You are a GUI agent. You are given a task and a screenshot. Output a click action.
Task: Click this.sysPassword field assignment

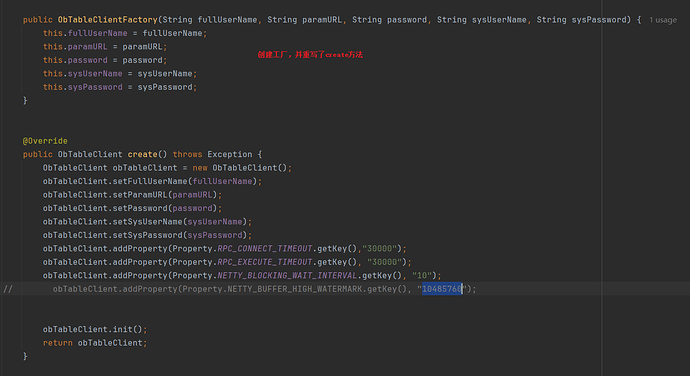point(120,87)
